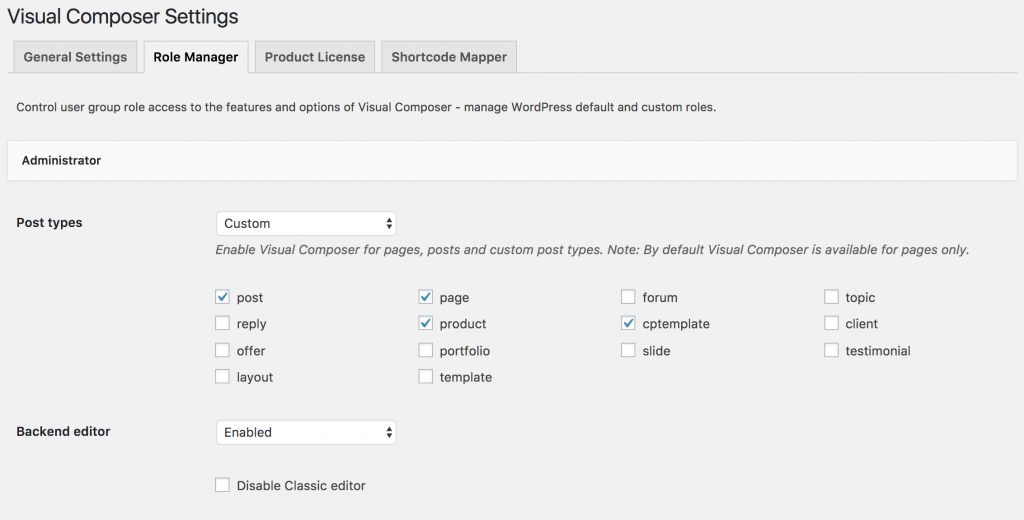Screen dimensions: 1024x520
Task: Enable the forum checkbox
Action: [x=628, y=297]
